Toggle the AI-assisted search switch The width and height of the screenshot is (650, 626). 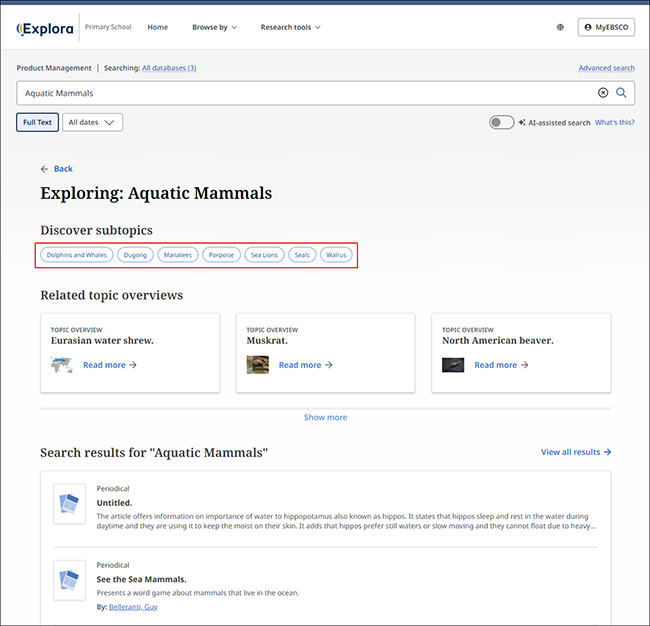(501, 122)
